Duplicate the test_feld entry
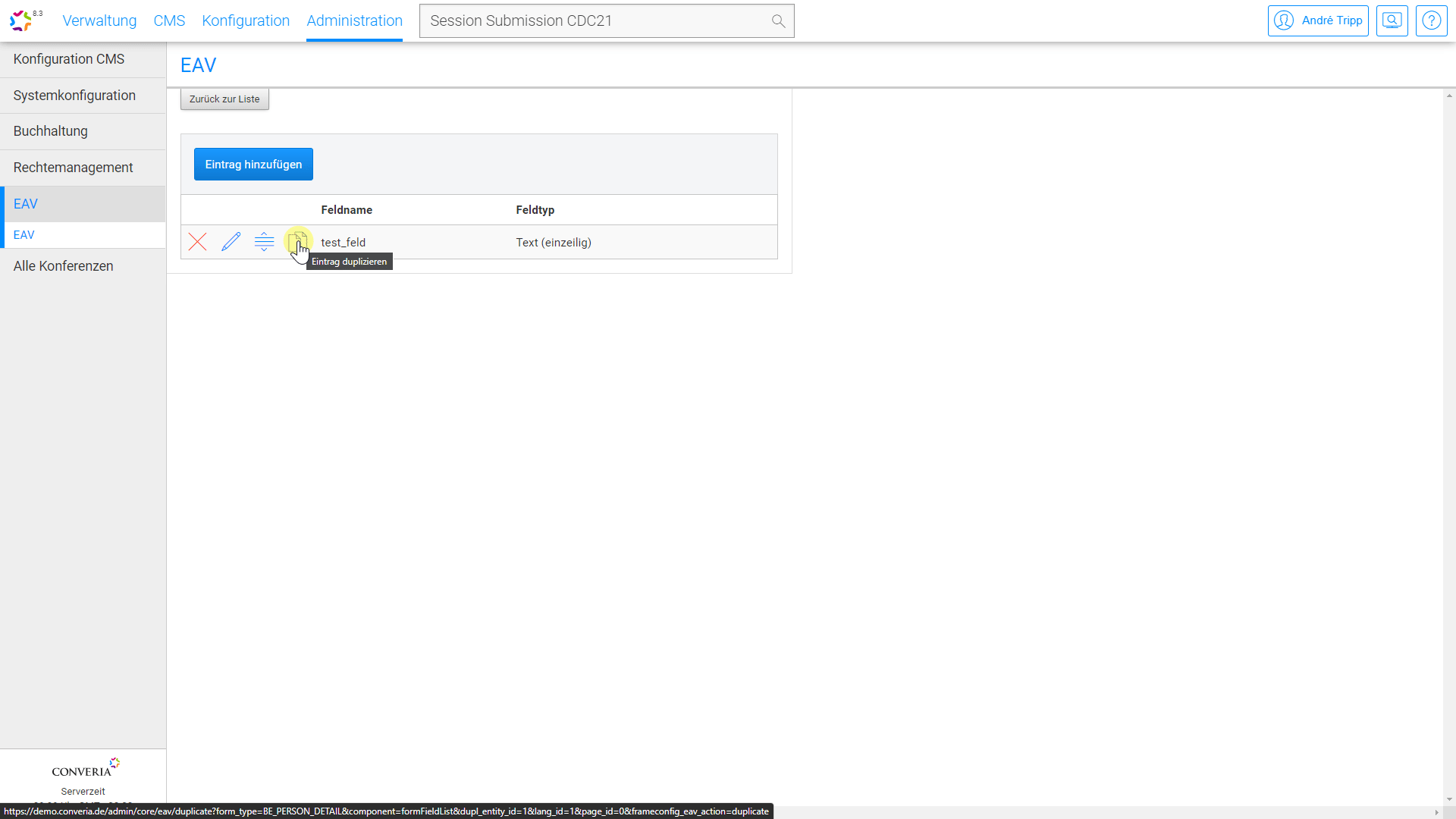 [297, 242]
